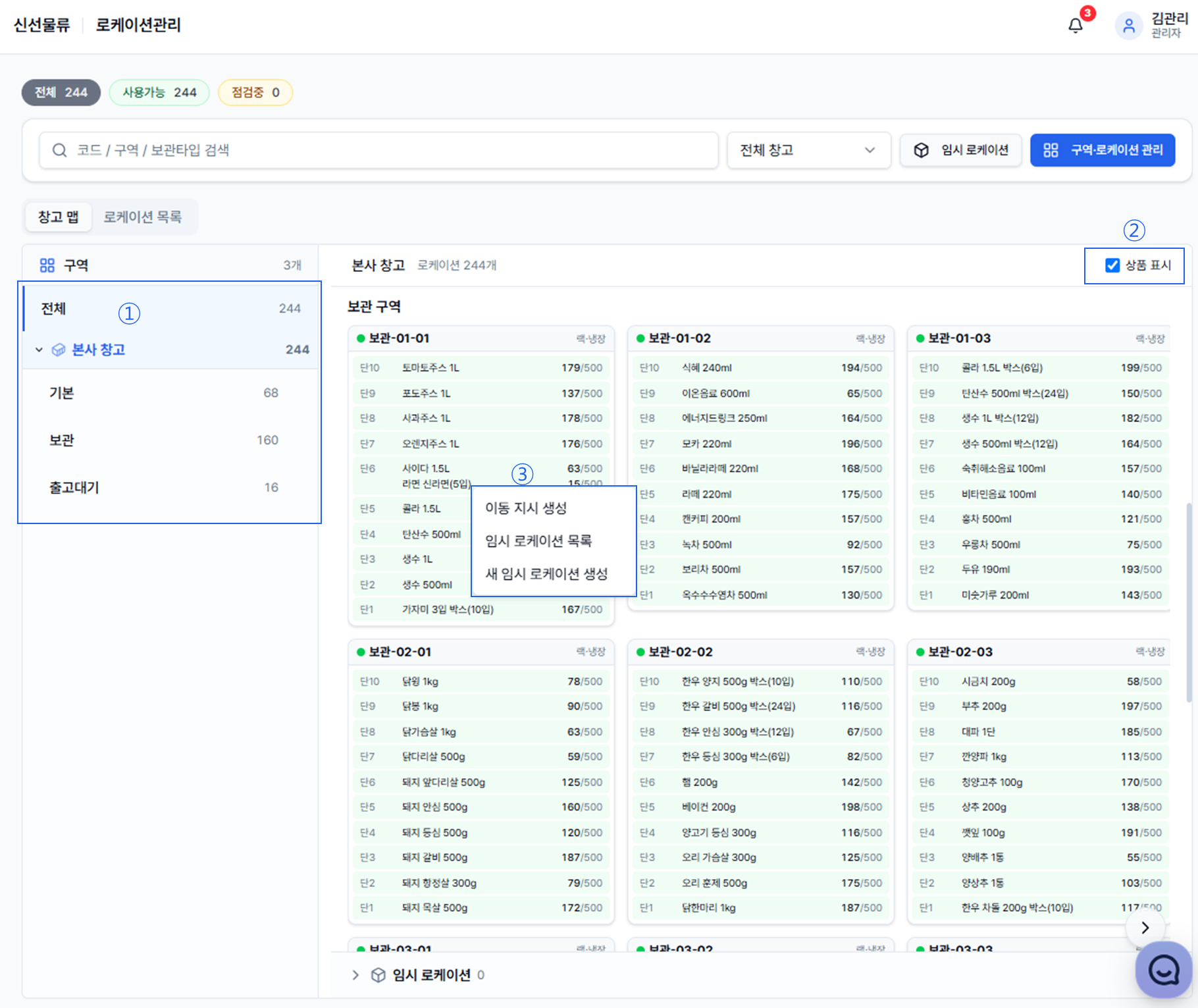Click the green status dot of 보관-01-01
1198x1008 pixels.
361,338
